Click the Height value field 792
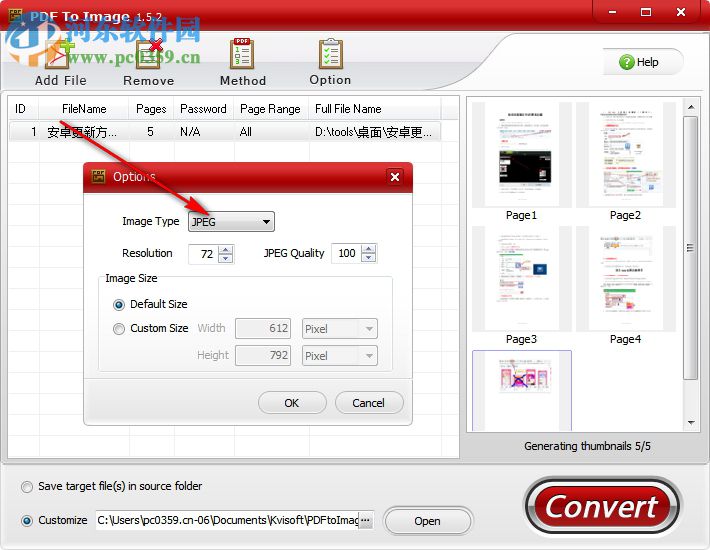This screenshot has width=710, height=550. point(263,356)
